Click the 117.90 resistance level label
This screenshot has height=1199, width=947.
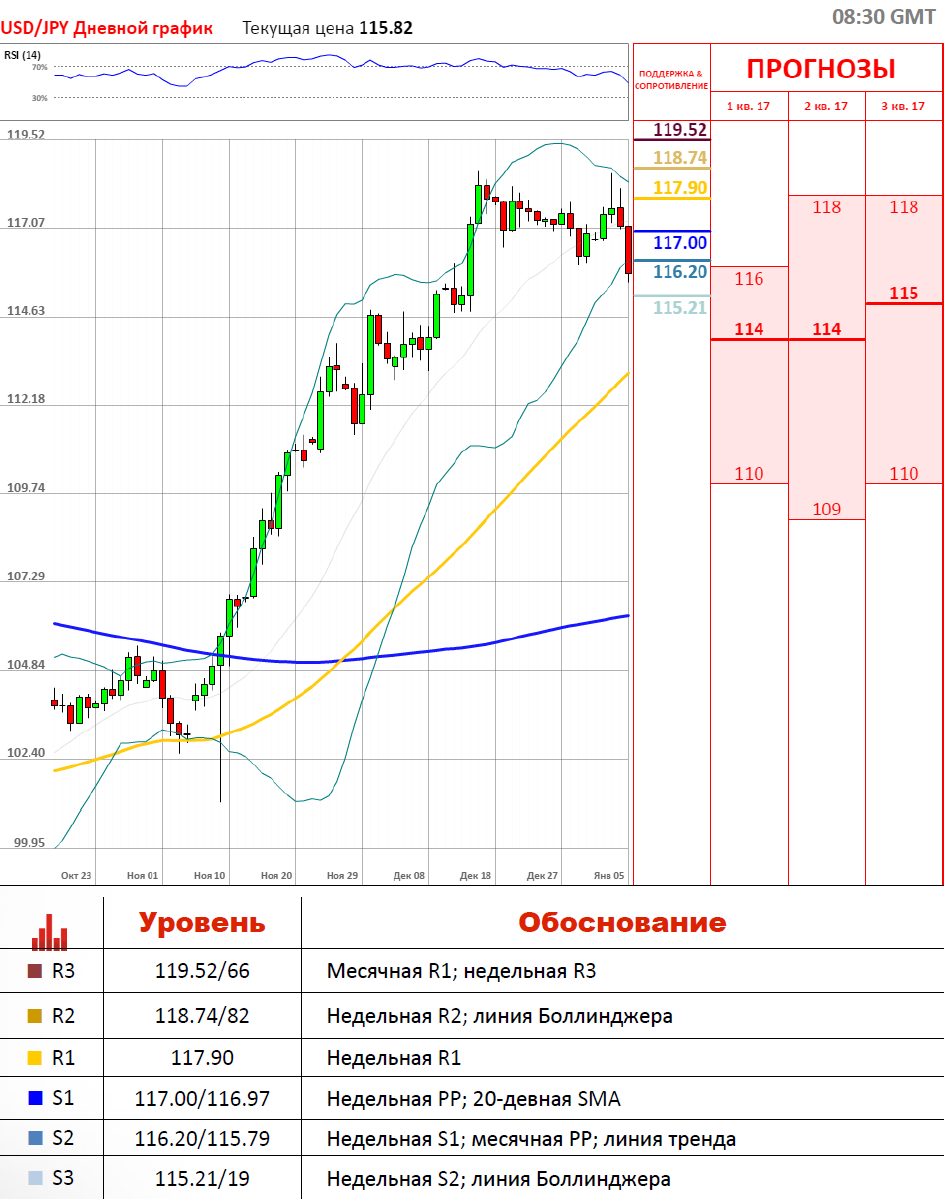pyautogui.click(x=679, y=187)
